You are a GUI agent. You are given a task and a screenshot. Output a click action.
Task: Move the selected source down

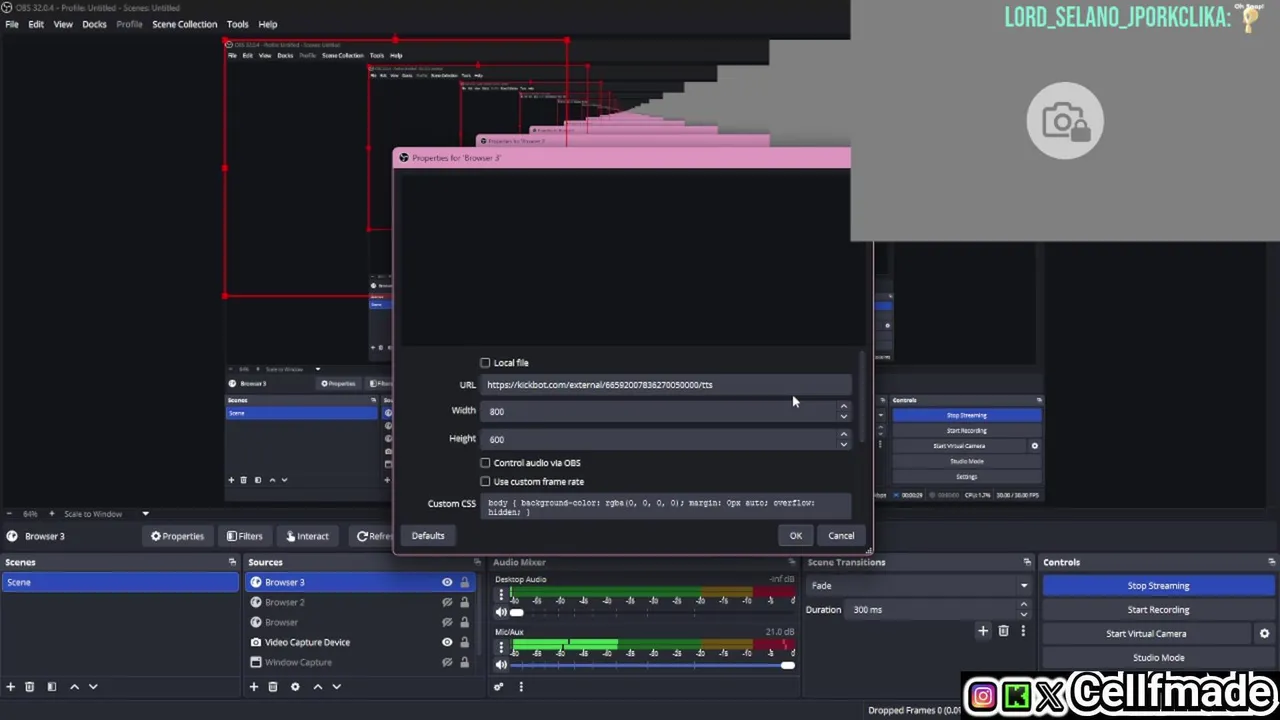pyautogui.click(x=337, y=687)
